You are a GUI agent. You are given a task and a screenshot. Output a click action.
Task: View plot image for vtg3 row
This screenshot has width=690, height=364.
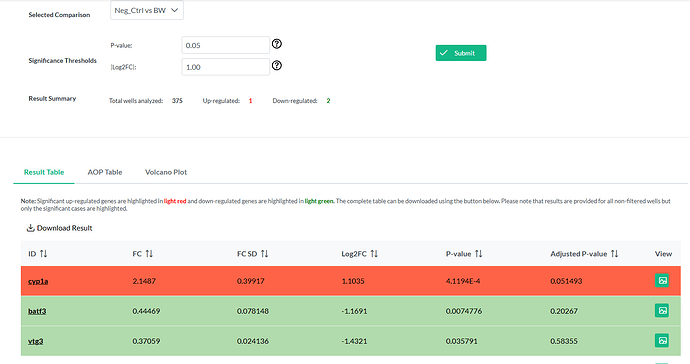[x=662, y=340]
